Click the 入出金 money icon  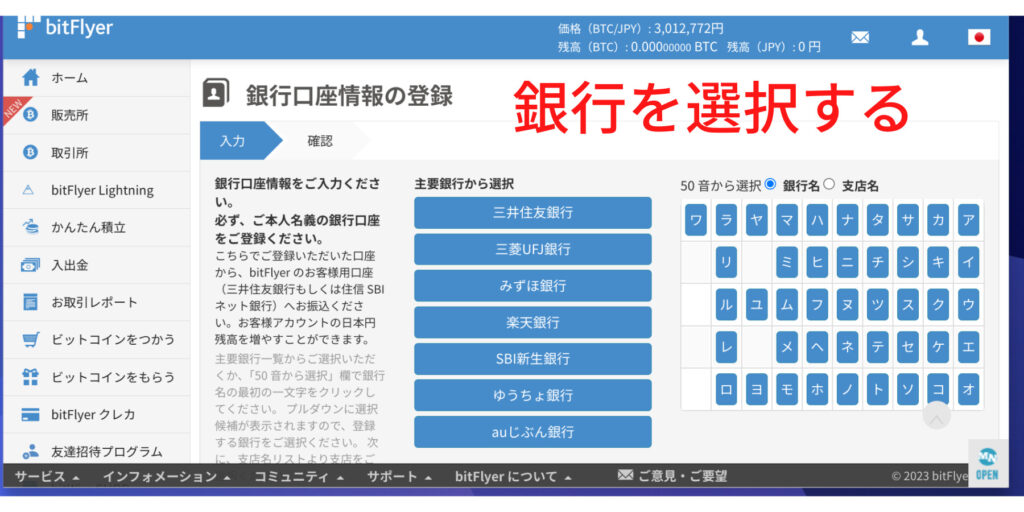(30, 265)
